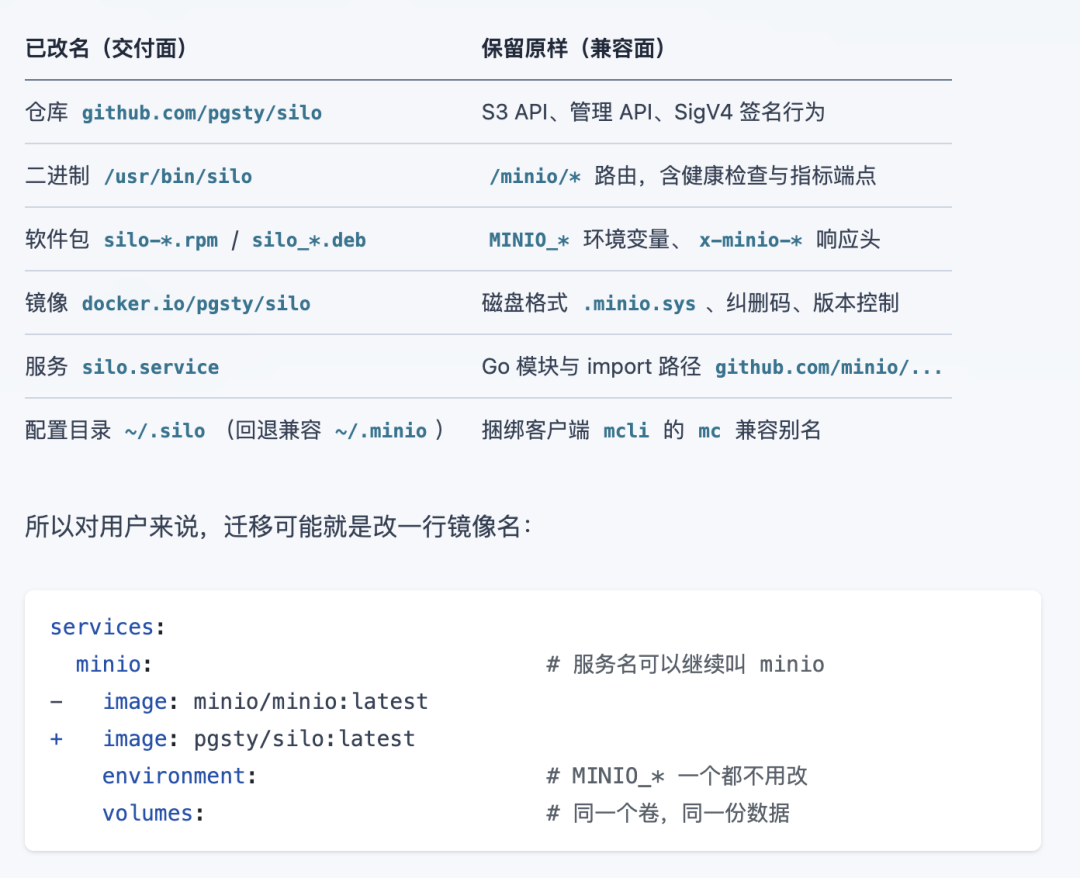Click the row label "配置目录"
The height and width of the screenshot is (878, 1080).
click(68, 430)
